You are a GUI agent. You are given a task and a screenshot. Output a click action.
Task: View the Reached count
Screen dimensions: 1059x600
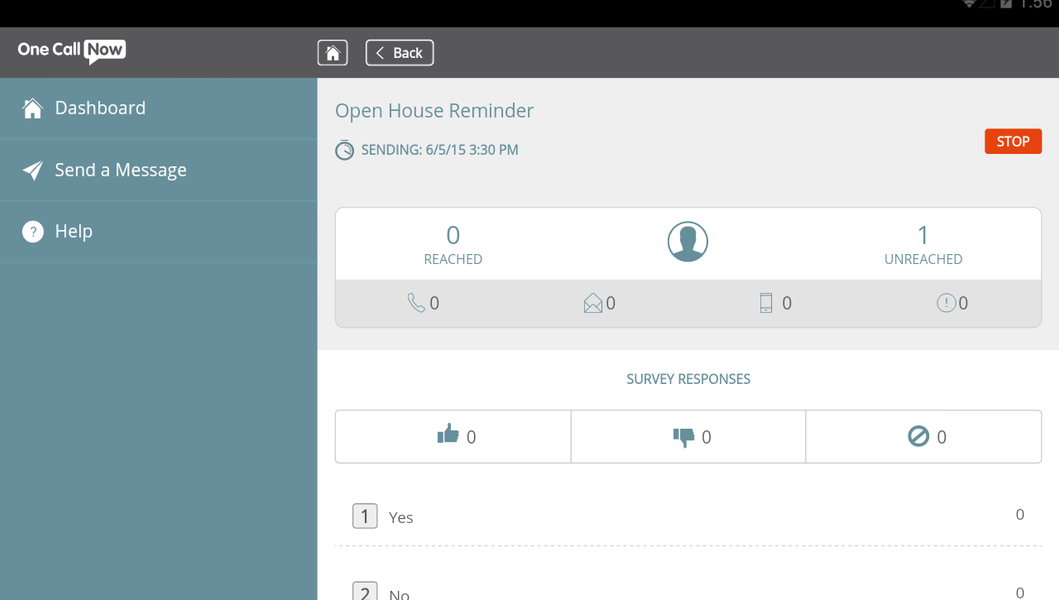tap(453, 244)
